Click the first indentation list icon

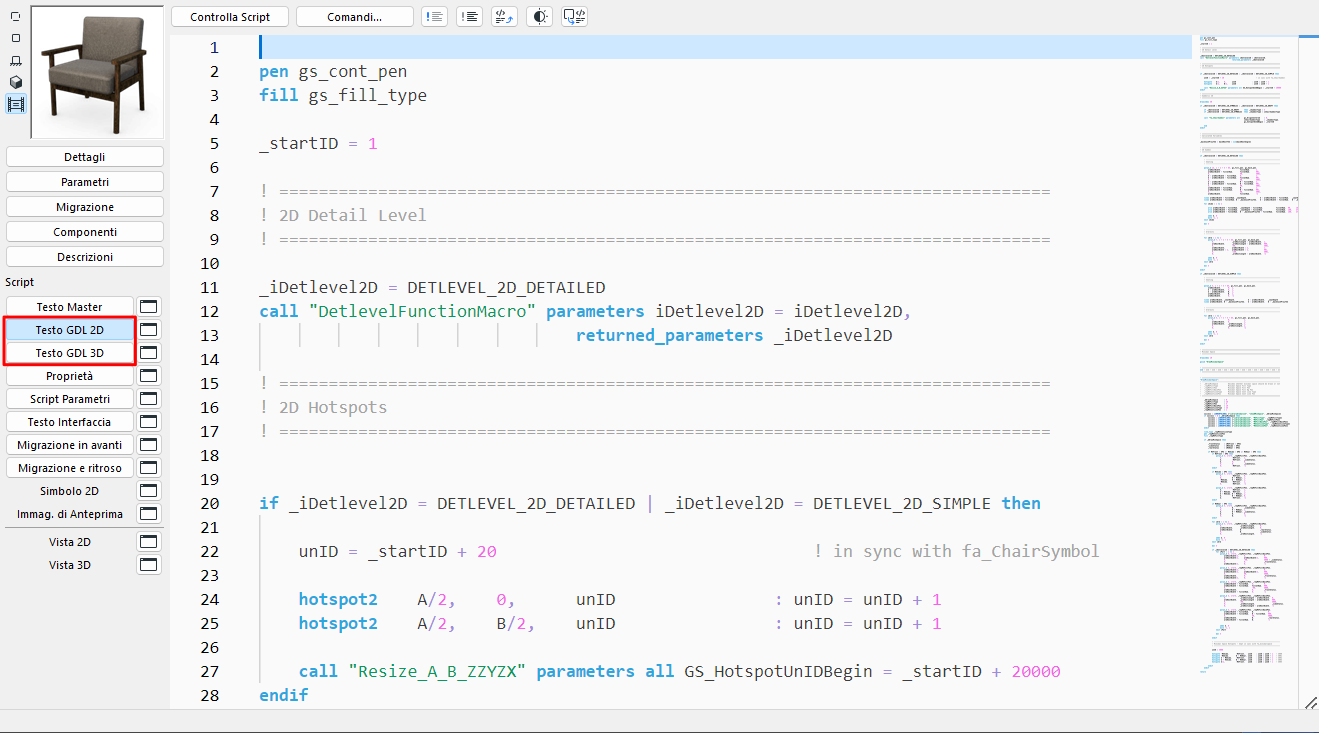click(x=435, y=16)
